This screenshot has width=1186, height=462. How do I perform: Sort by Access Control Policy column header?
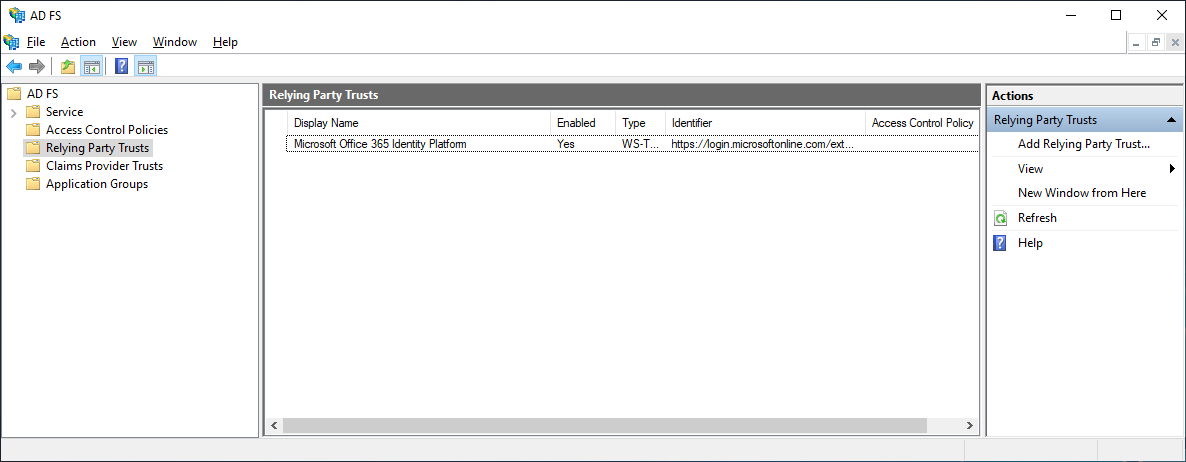click(x=922, y=122)
